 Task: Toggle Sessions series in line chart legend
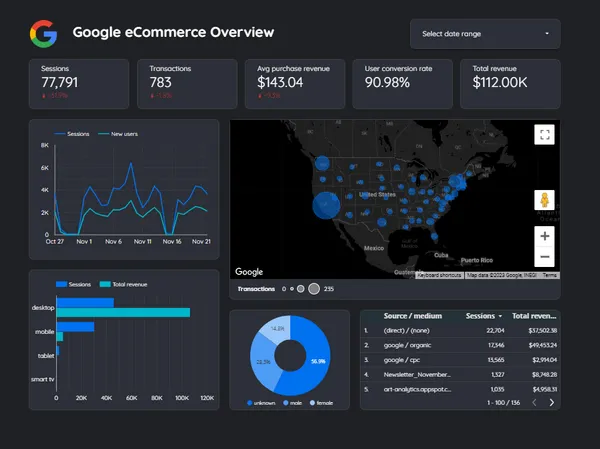[x=72, y=134]
